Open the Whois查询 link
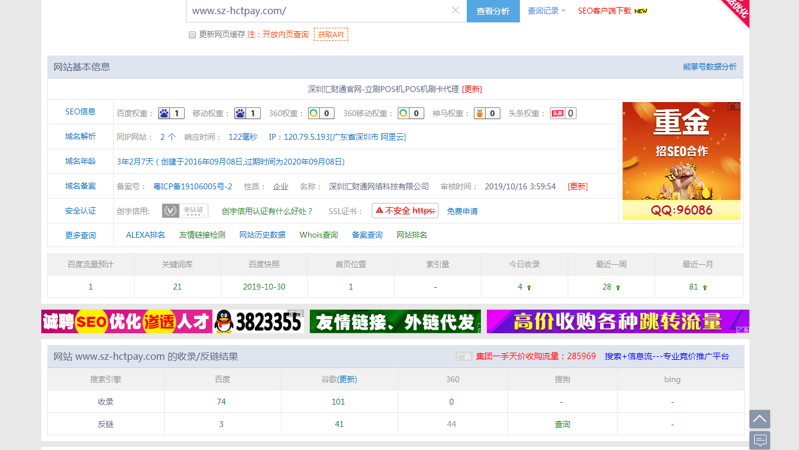This screenshot has width=799, height=450. click(318, 235)
